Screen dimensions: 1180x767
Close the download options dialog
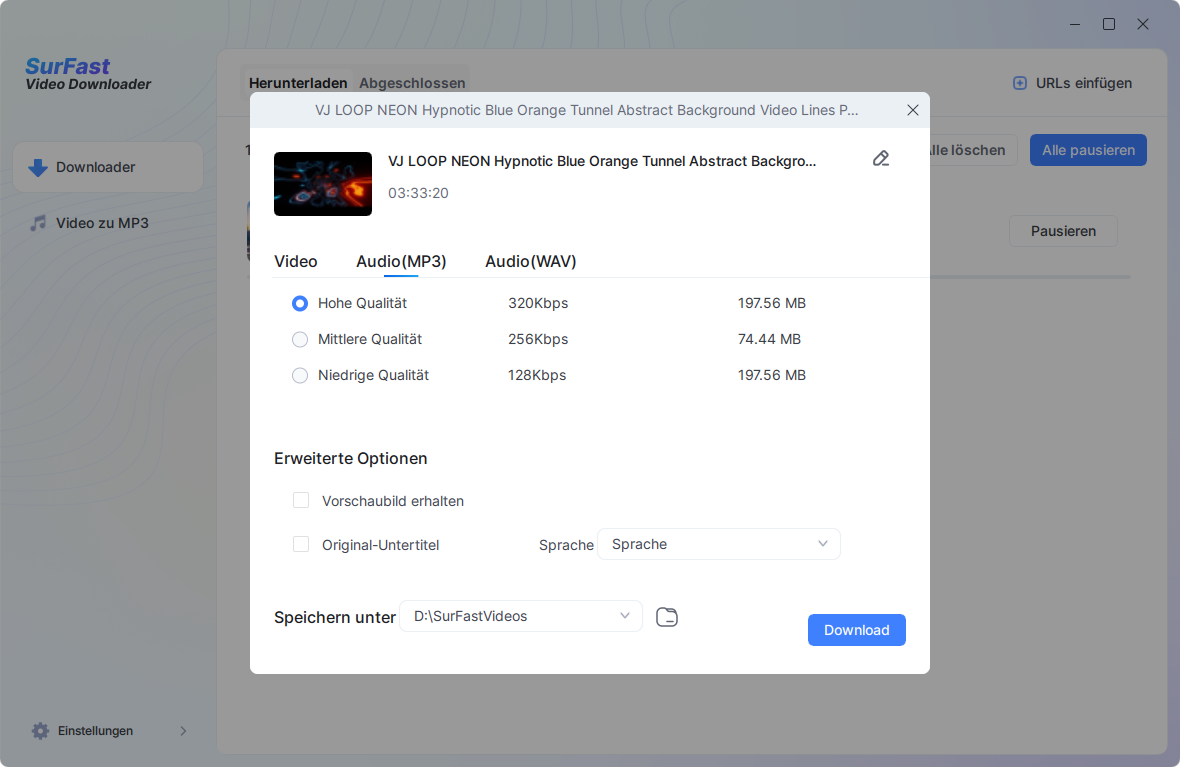(x=912, y=110)
